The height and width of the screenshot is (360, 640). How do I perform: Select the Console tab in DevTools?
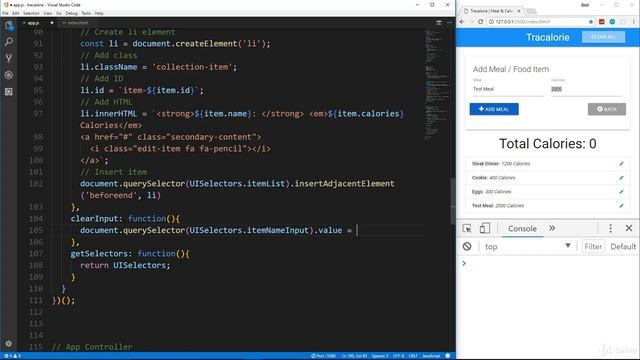click(522, 229)
